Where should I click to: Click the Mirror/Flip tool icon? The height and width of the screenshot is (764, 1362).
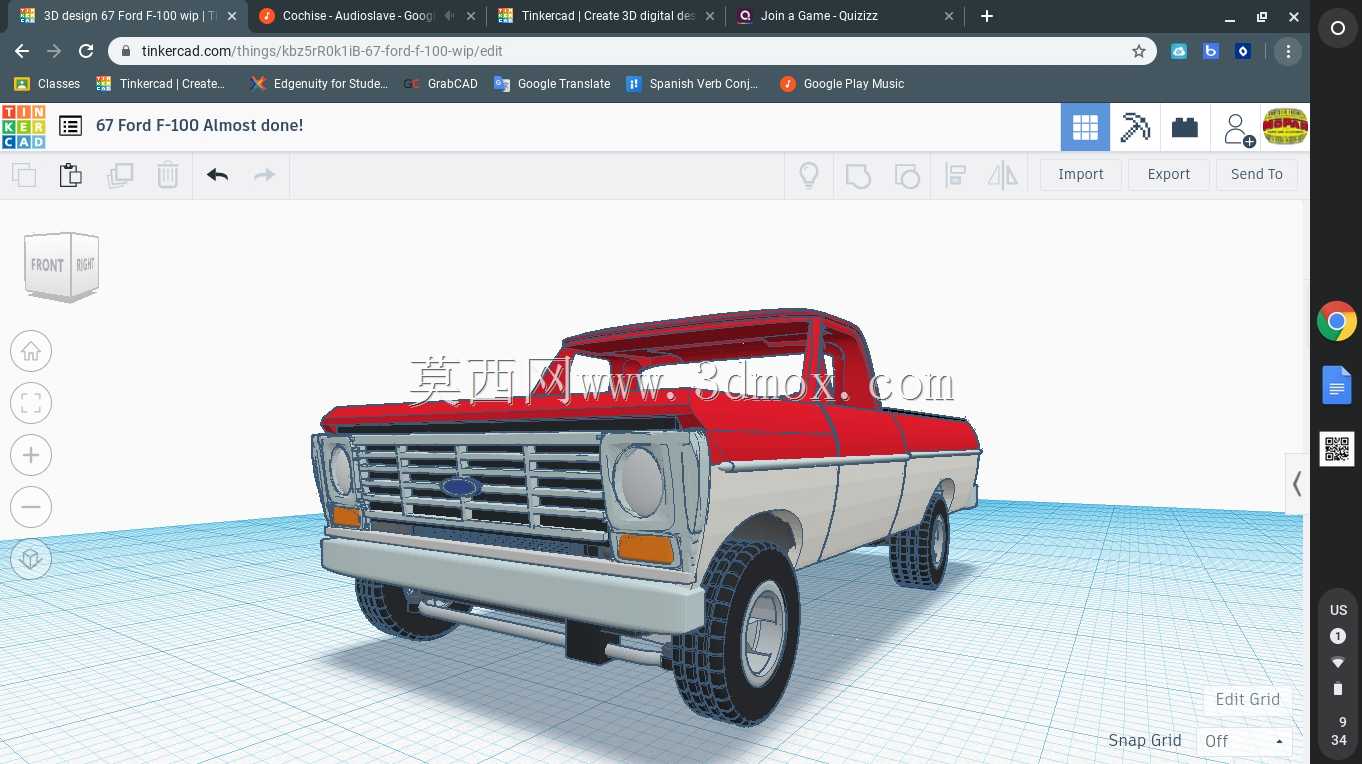pyautogui.click(x=1002, y=176)
